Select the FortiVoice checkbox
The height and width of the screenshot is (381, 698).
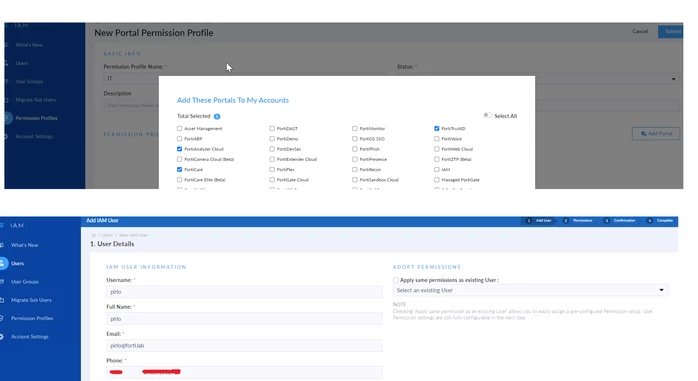coord(437,139)
